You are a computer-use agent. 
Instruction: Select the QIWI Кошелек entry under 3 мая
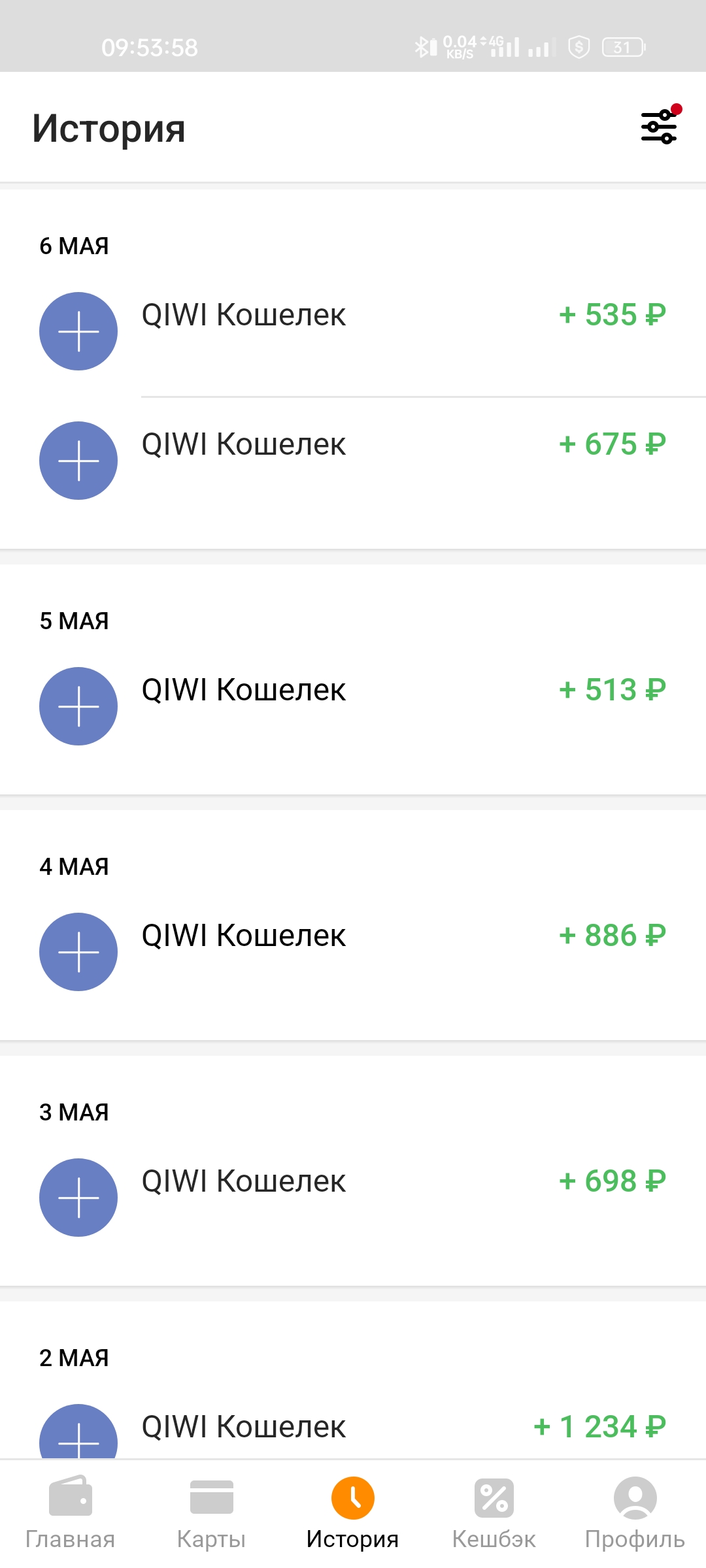[244, 1181]
